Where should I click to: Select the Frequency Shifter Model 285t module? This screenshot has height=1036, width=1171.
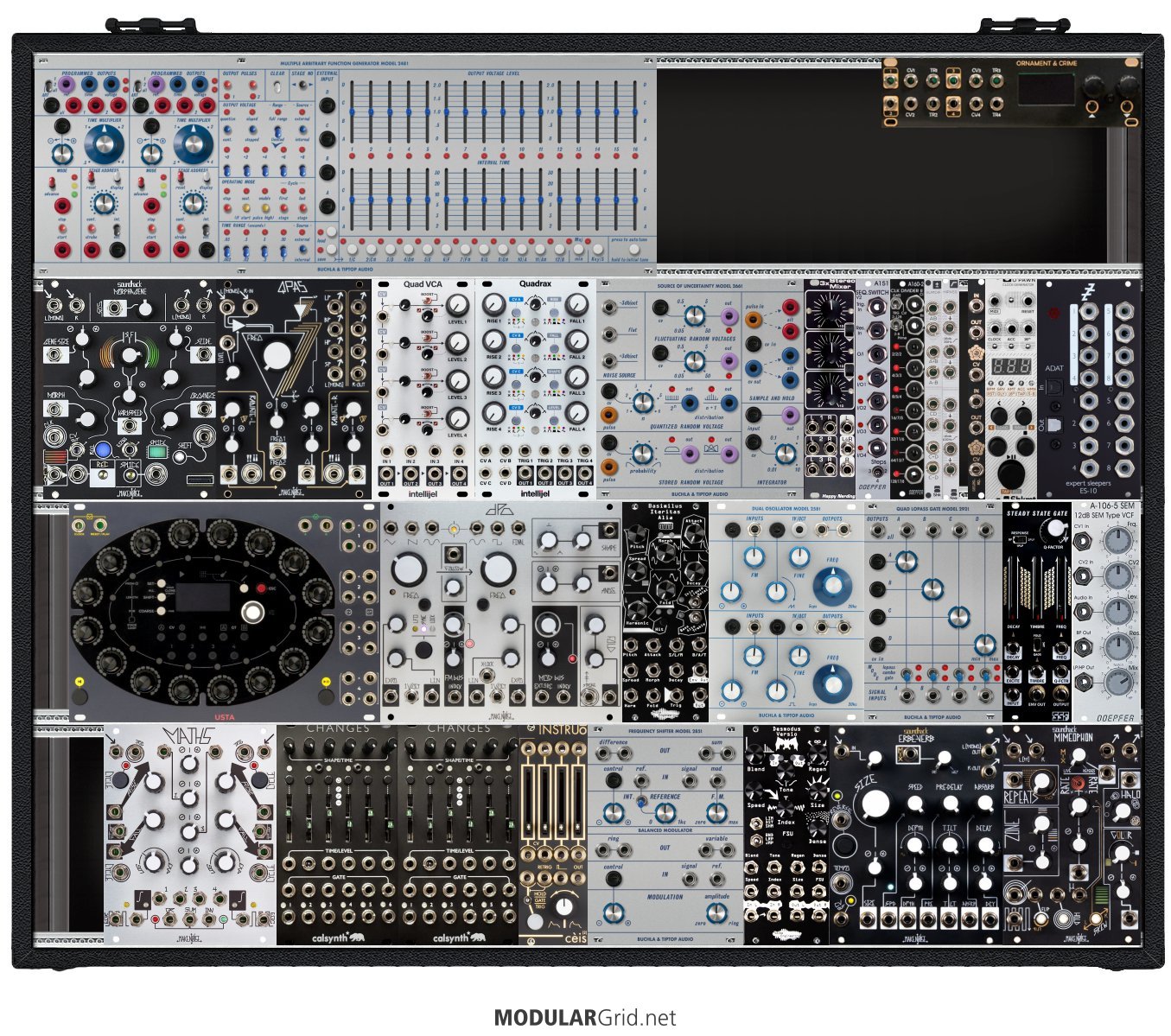[x=665, y=835]
